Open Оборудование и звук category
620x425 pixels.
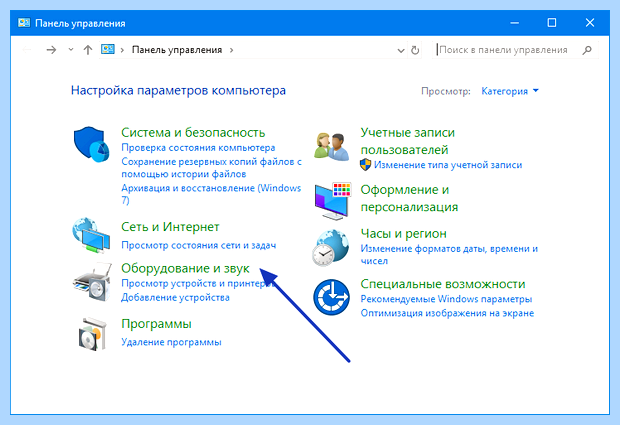[185, 268]
